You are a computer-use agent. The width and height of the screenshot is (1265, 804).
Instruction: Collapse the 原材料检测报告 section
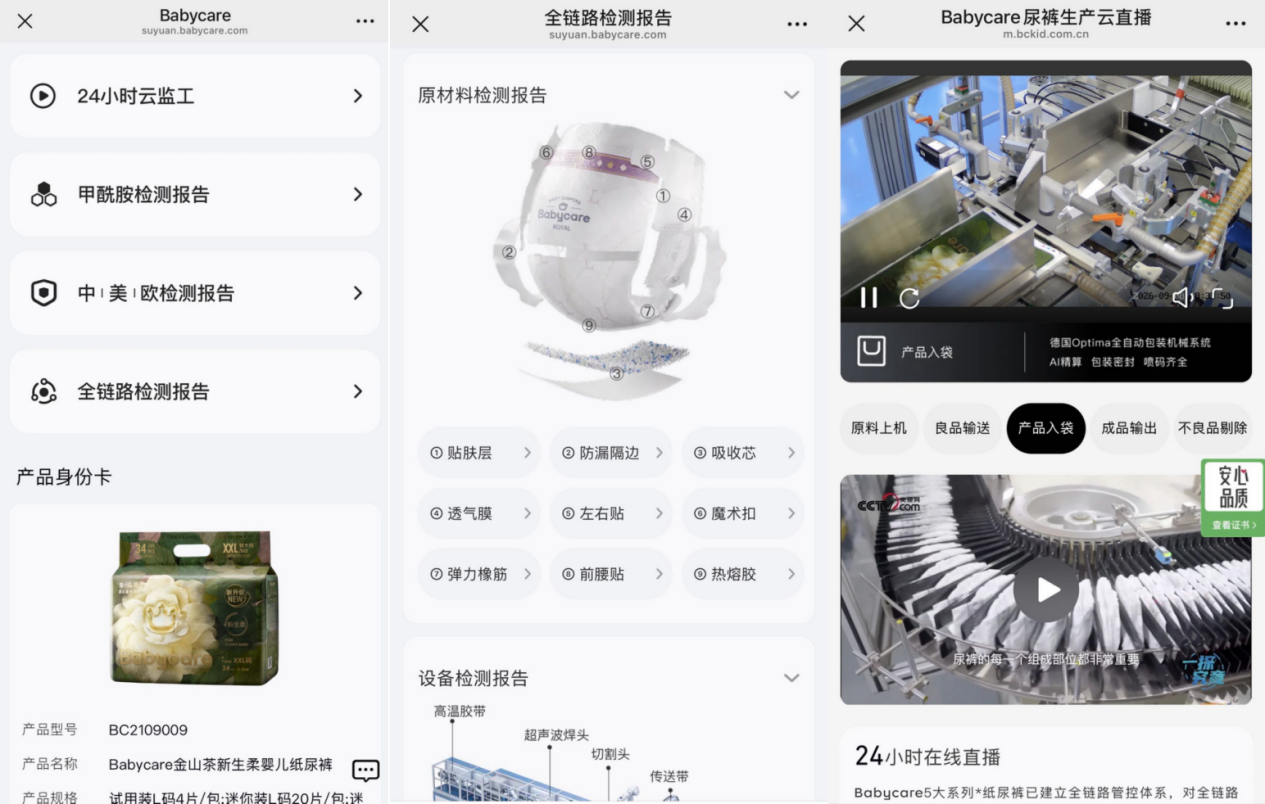[x=791, y=95]
